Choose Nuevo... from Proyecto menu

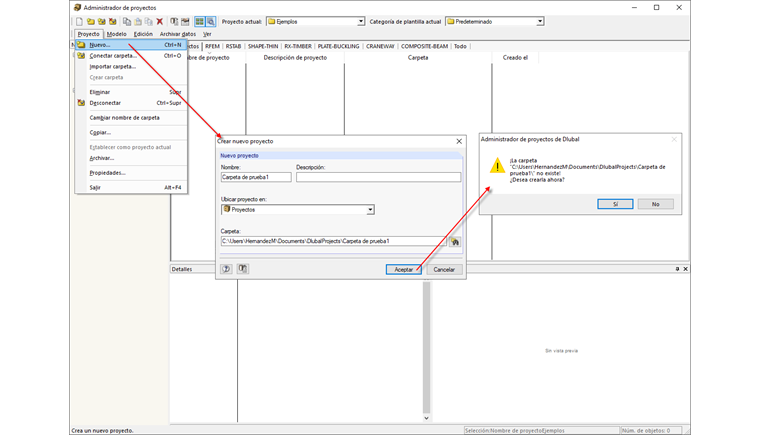[x=131, y=45]
